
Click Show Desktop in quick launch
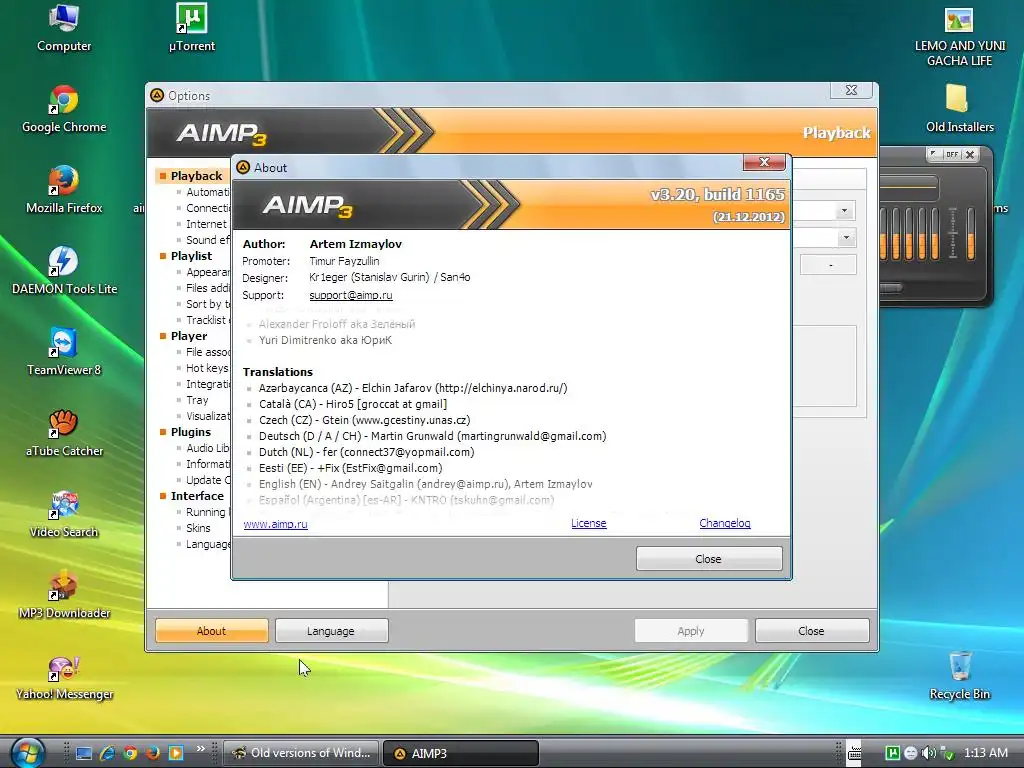tap(84, 753)
